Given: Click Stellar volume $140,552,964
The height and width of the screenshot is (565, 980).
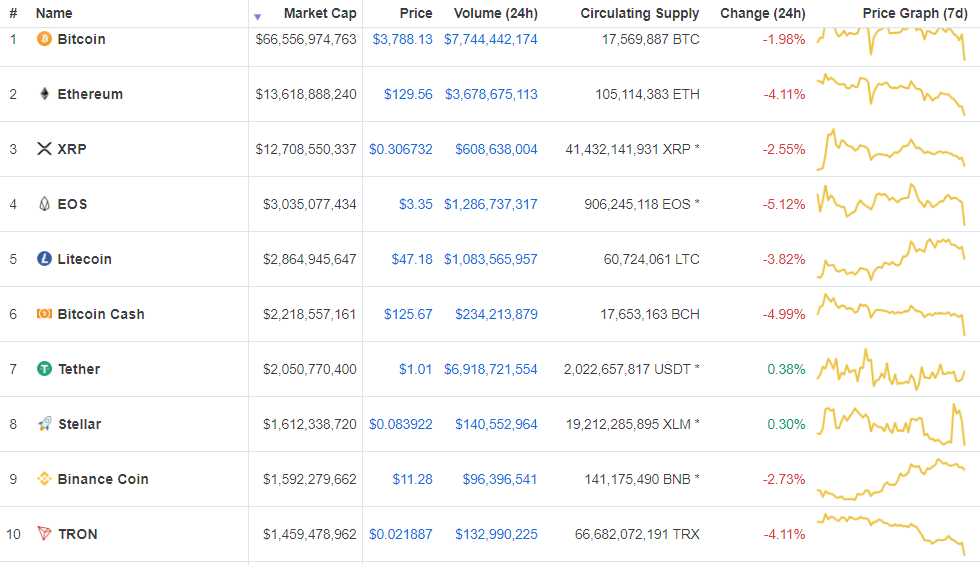Looking at the screenshot, I should pos(496,424).
